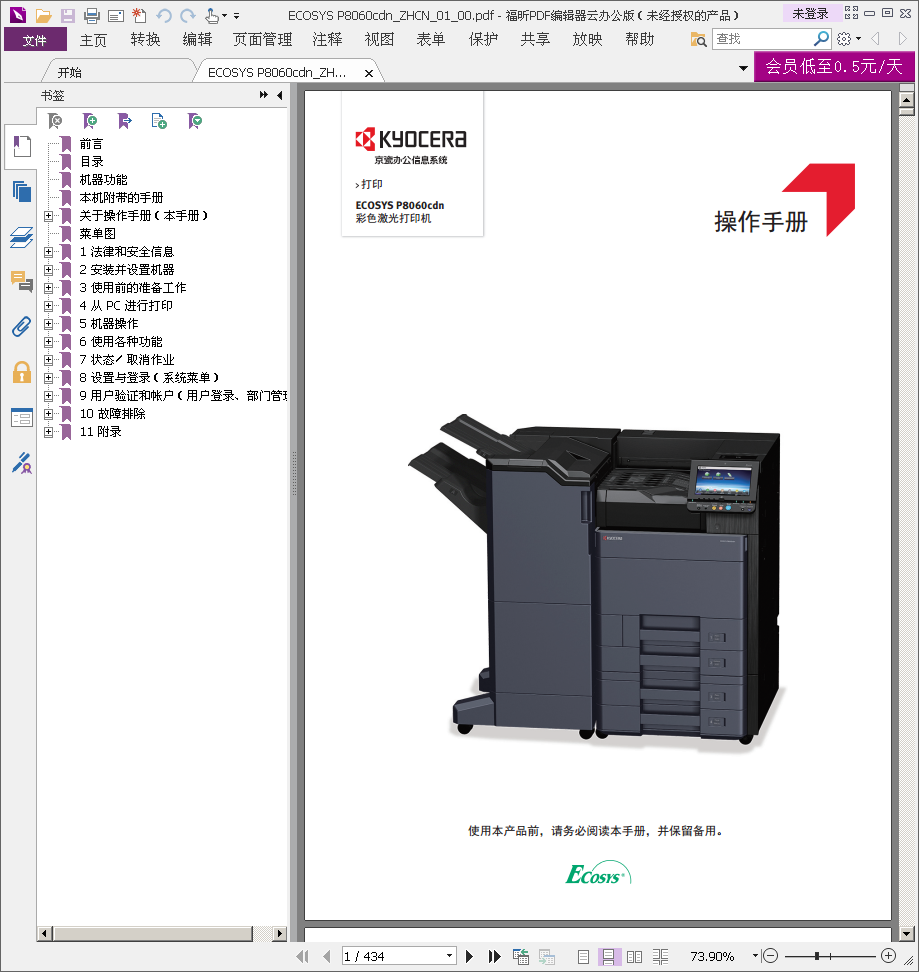Click the add new bookmark icon

[x=90, y=121]
